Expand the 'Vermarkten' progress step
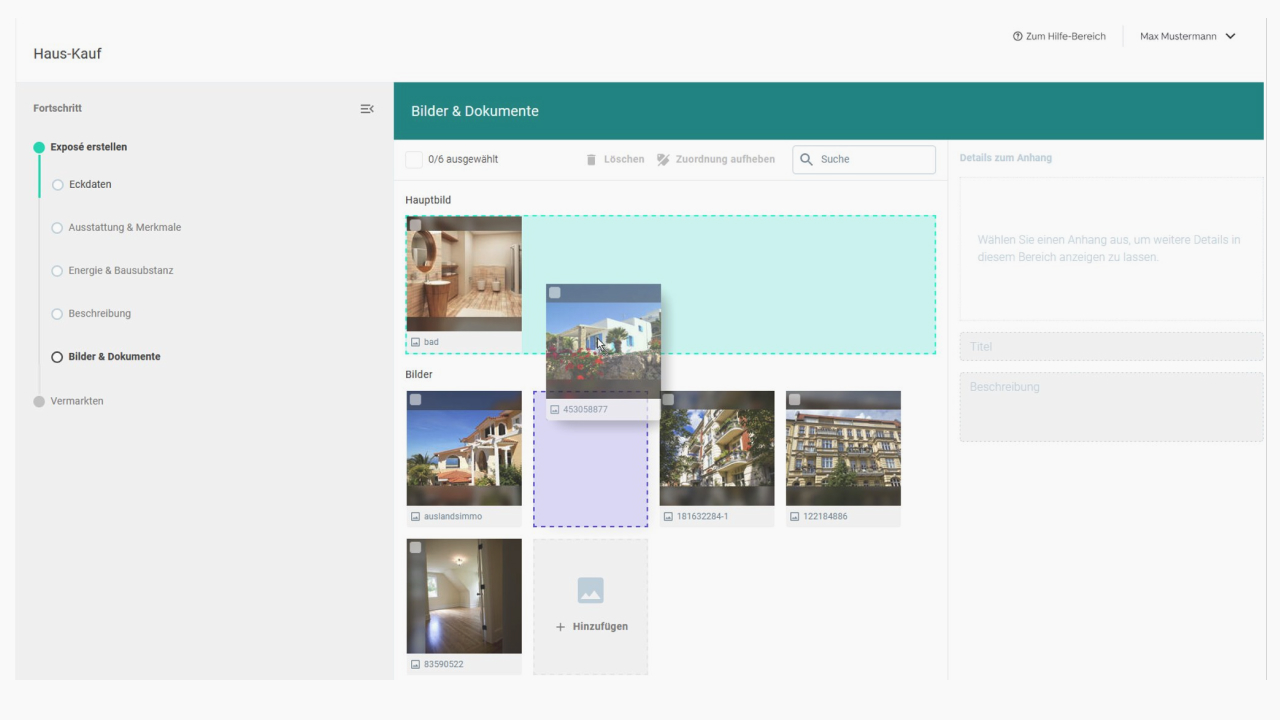Image resolution: width=1280 pixels, height=720 pixels. click(77, 401)
